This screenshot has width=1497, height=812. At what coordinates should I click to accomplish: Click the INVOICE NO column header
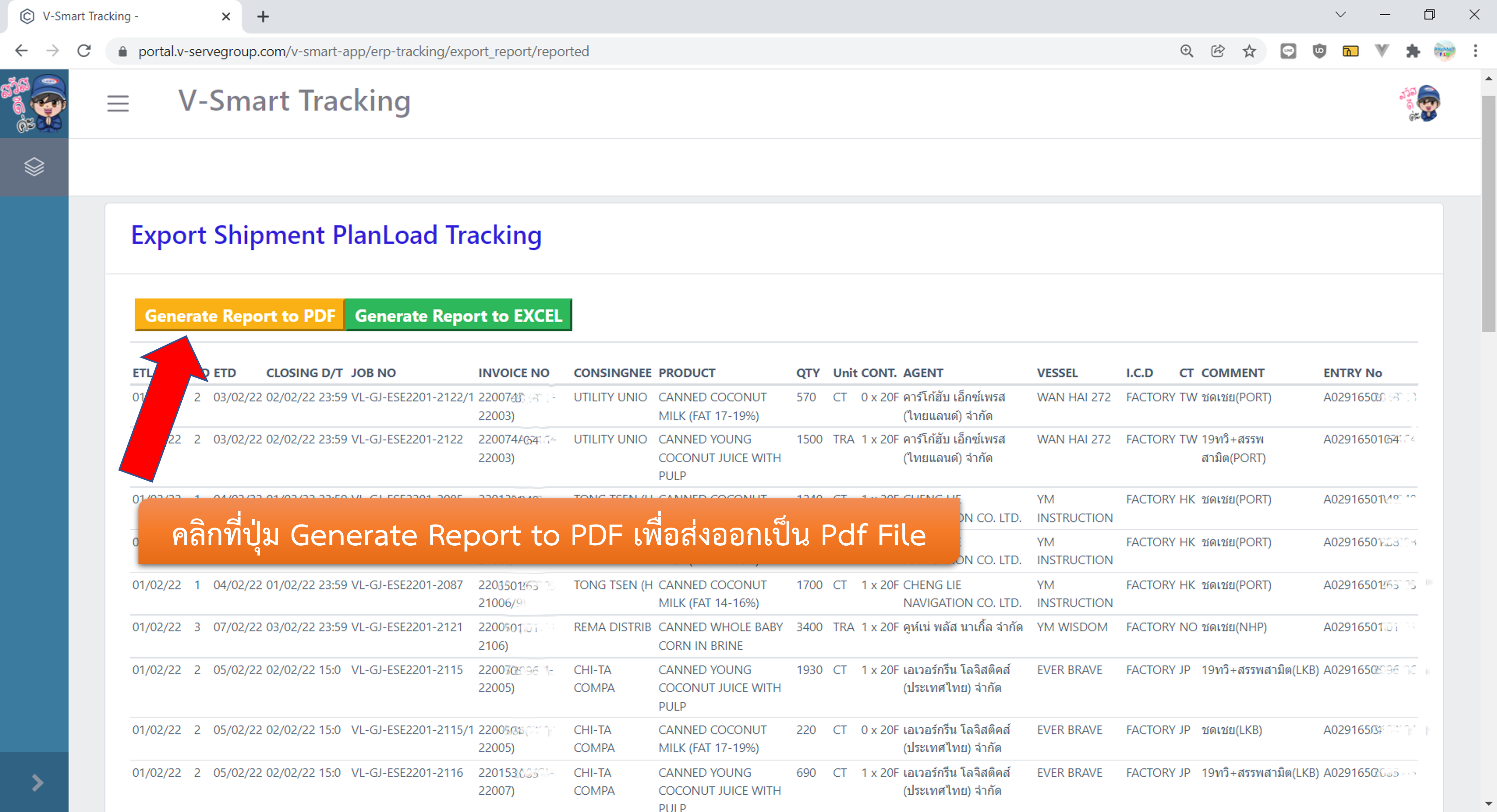coord(514,372)
